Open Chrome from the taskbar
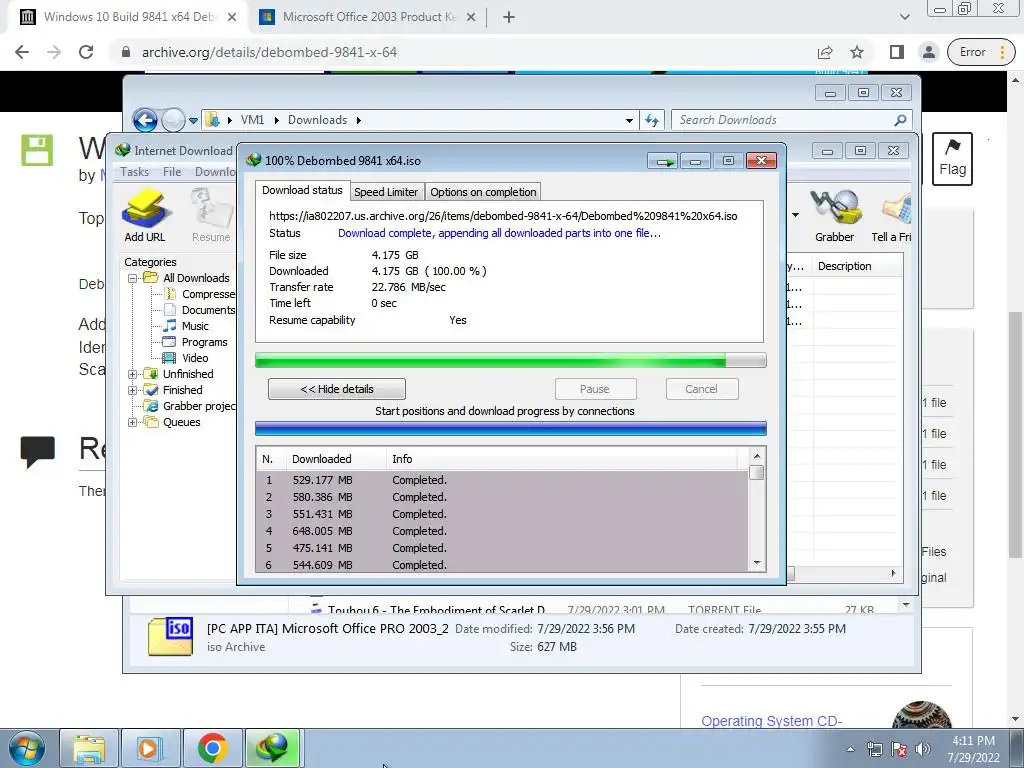Viewport: 1024px width, 768px height. tap(212, 748)
